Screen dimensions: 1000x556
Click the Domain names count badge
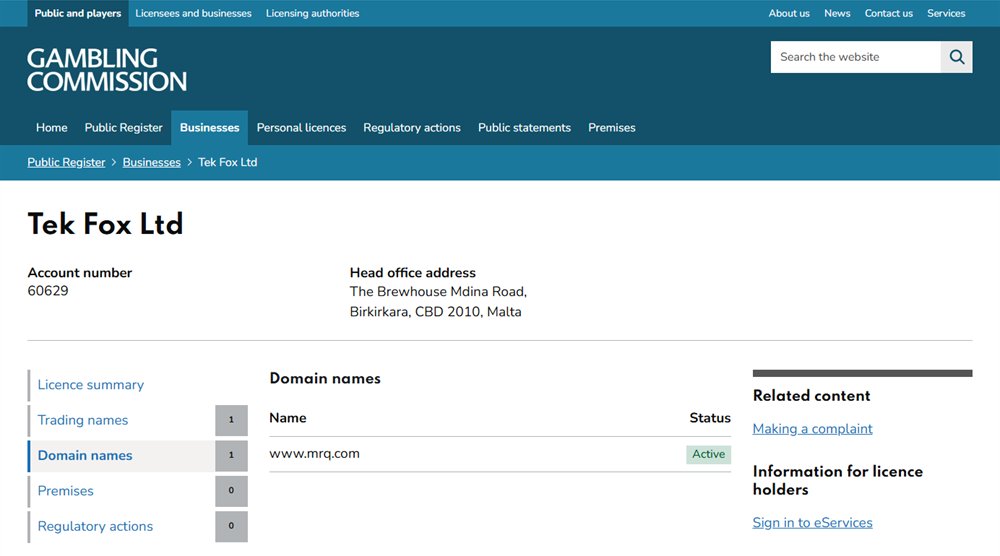(231, 455)
